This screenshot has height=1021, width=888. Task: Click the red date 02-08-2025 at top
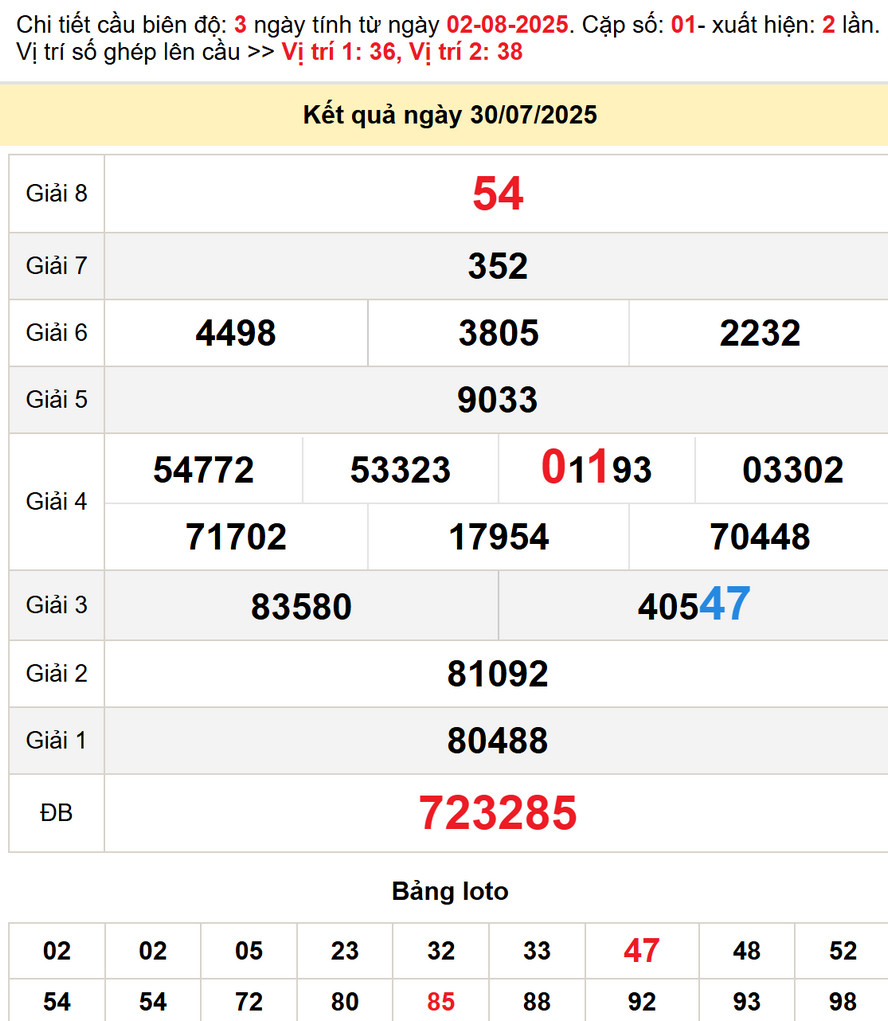tap(507, 24)
